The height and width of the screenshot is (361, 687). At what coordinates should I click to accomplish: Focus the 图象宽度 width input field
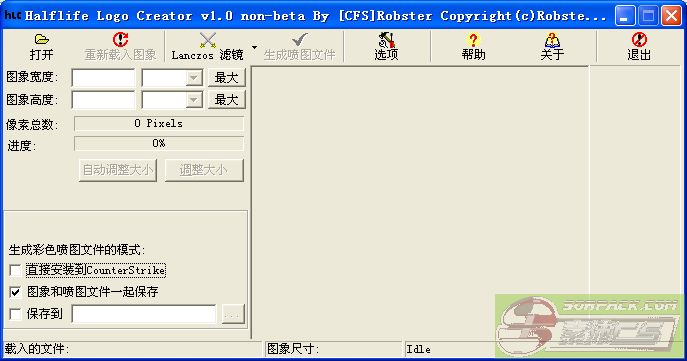point(103,78)
